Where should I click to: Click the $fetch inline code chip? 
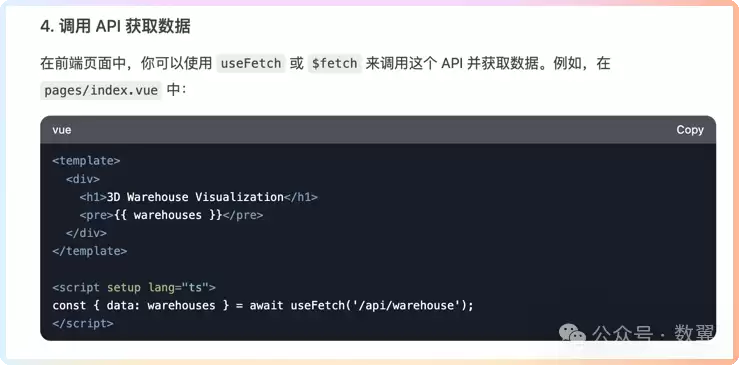(x=335, y=63)
